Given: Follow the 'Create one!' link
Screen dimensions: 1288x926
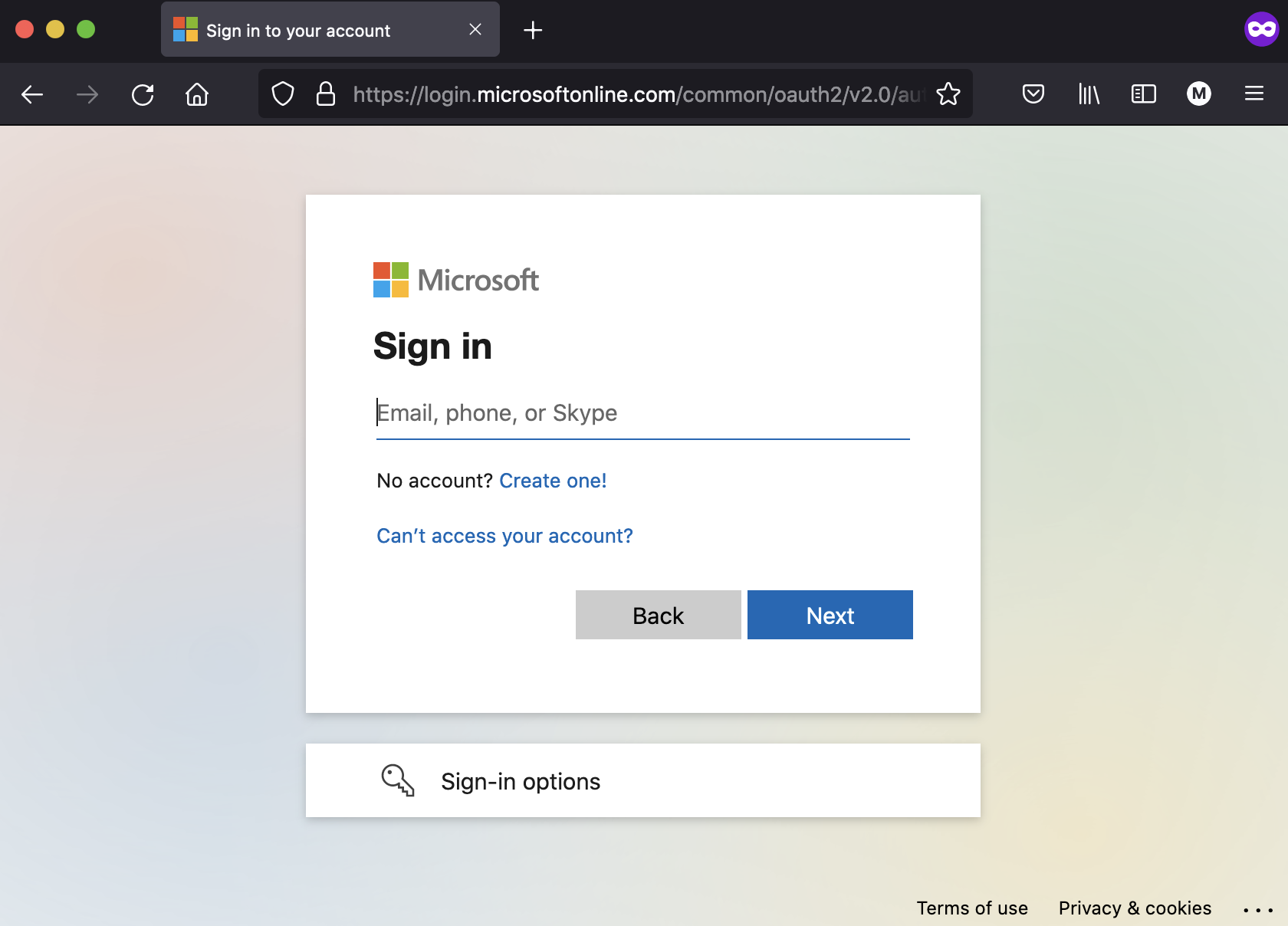Looking at the screenshot, I should (x=553, y=481).
